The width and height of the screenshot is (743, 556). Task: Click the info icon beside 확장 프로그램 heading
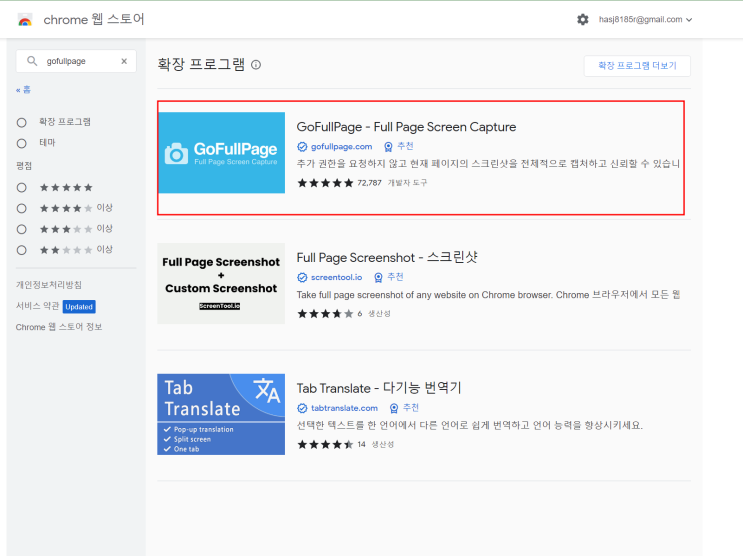click(256, 65)
